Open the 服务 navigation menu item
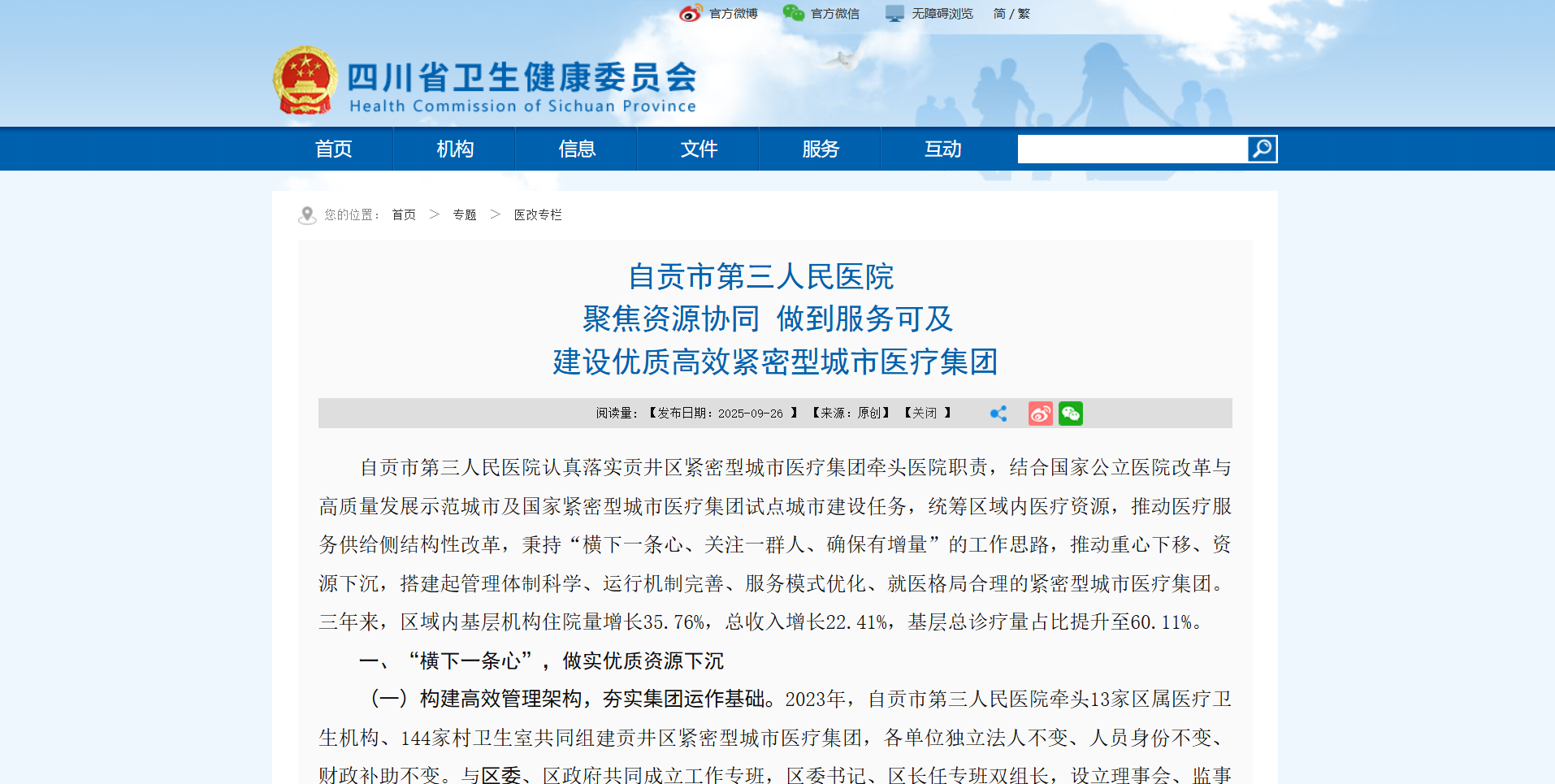1555x784 pixels. tap(821, 149)
